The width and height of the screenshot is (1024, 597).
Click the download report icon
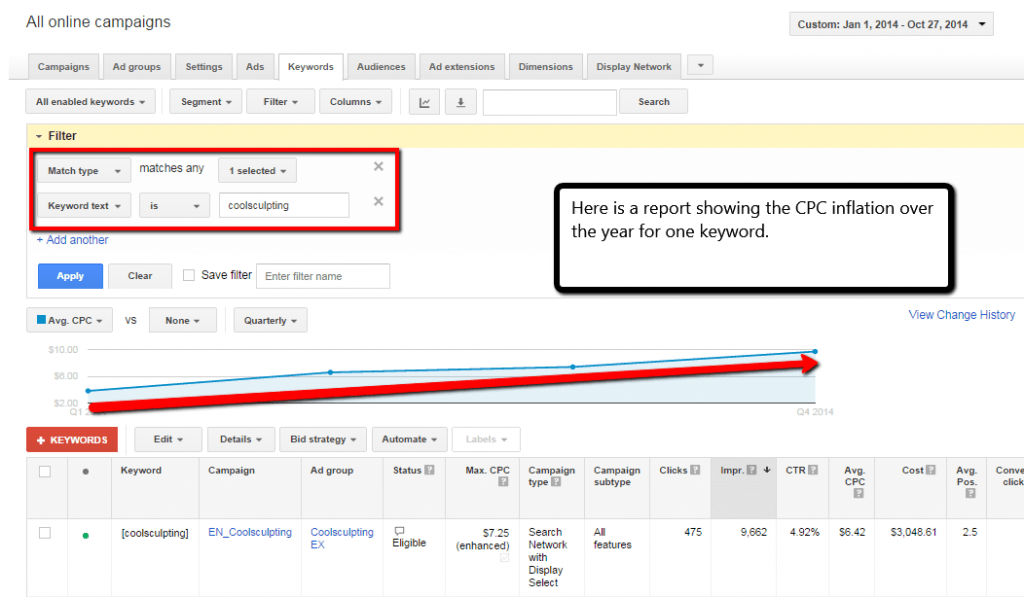click(x=460, y=102)
